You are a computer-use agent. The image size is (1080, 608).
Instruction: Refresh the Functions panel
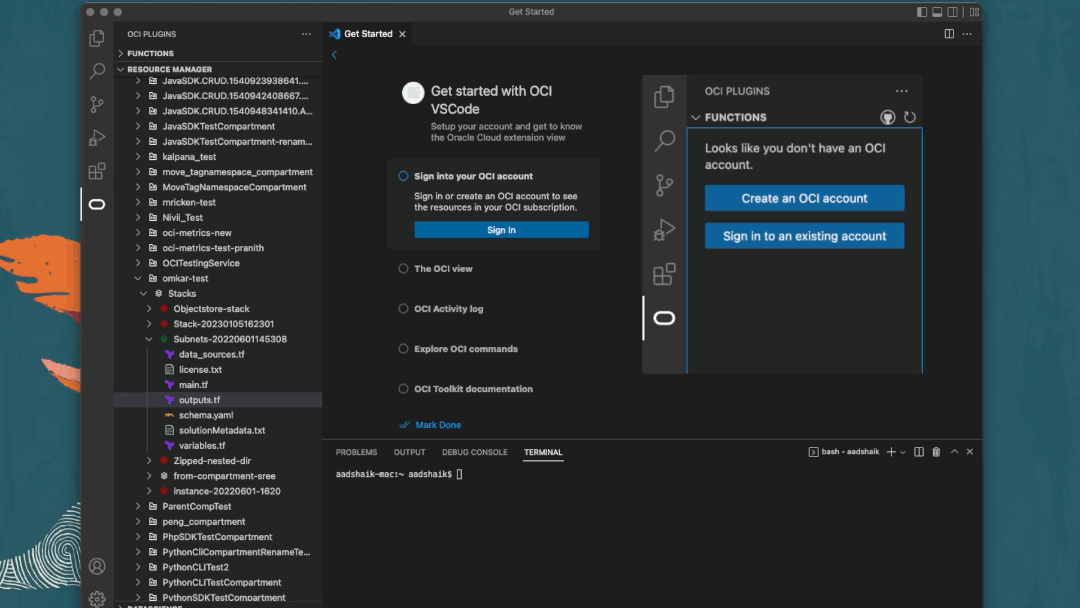(909, 117)
